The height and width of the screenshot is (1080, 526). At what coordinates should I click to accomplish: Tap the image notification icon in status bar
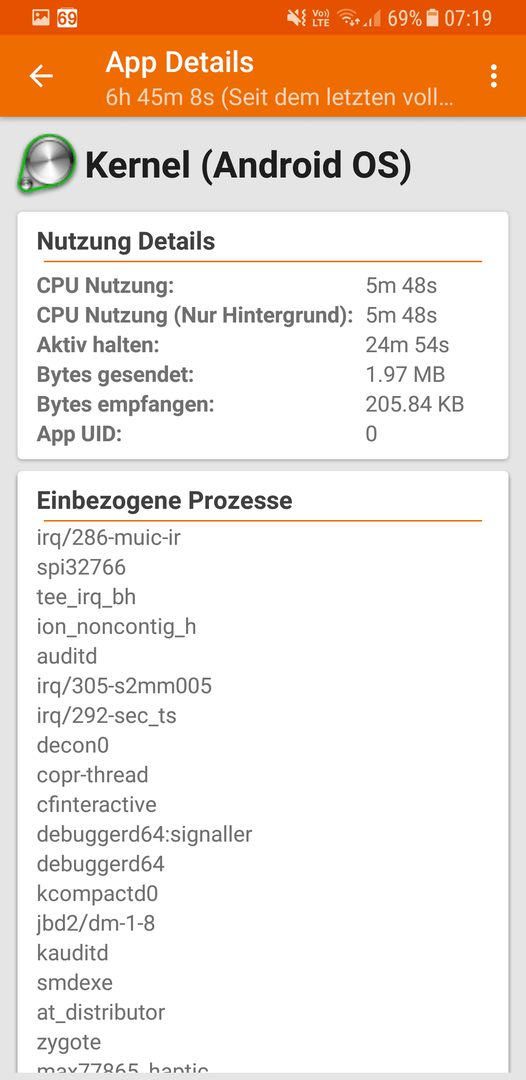point(40,17)
